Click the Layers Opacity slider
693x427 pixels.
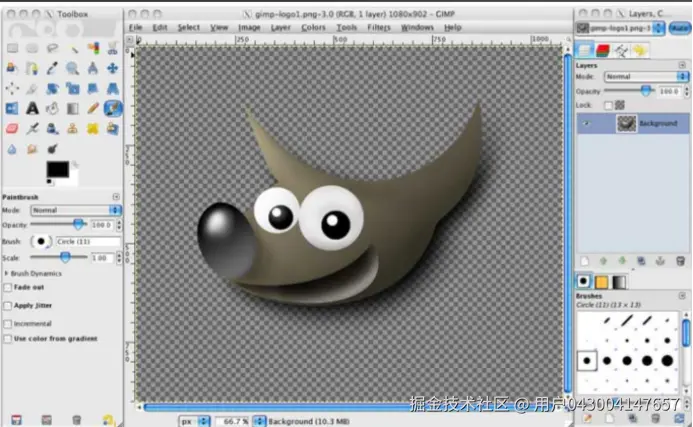tap(629, 91)
